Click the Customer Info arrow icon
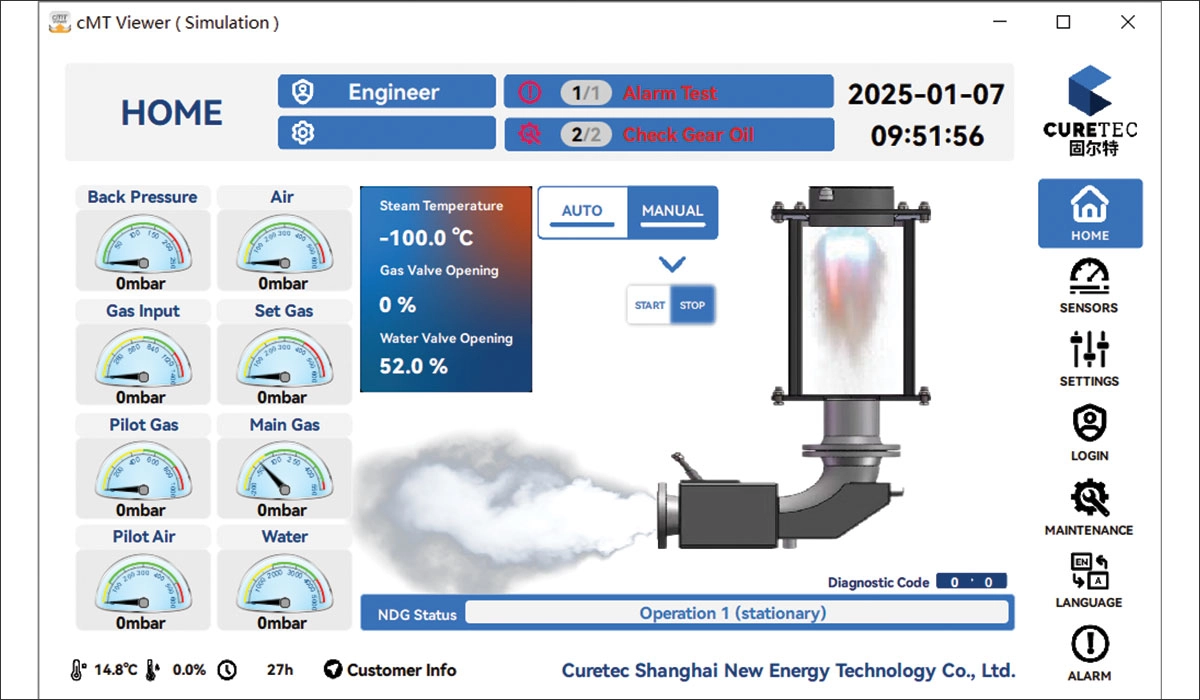The height and width of the screenshot is (700, 1200). coord(333,670)
